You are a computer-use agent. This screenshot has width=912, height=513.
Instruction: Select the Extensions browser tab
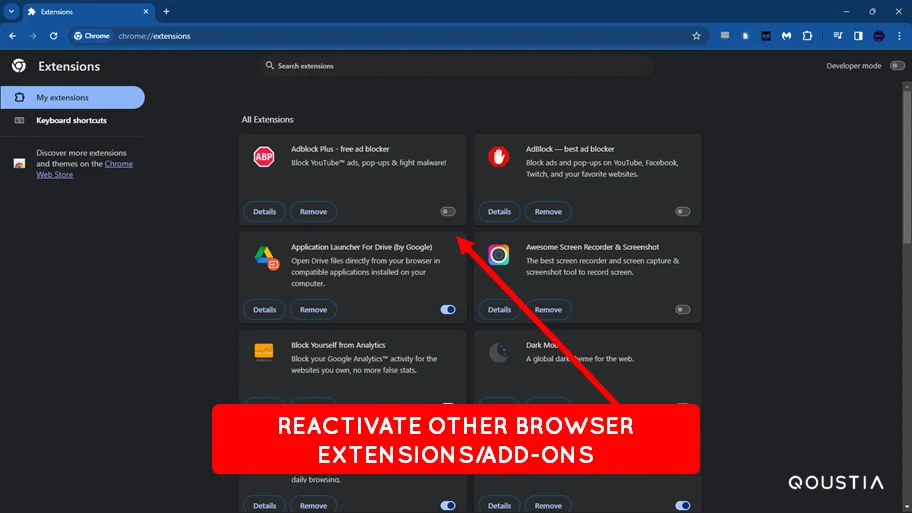pyautogui.click(x=89, y=12)
